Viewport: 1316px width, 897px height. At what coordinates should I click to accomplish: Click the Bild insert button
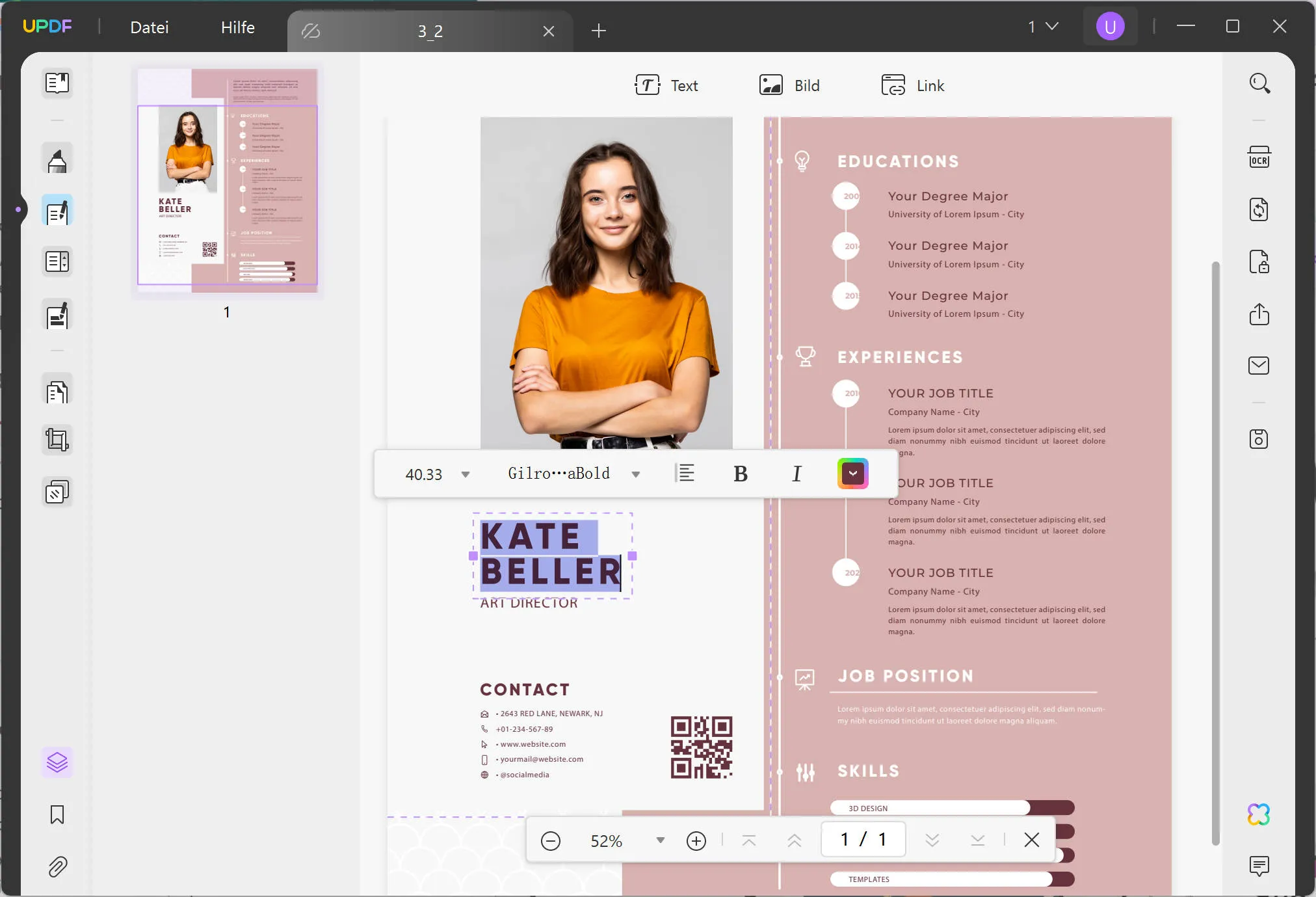click(789, 86)
